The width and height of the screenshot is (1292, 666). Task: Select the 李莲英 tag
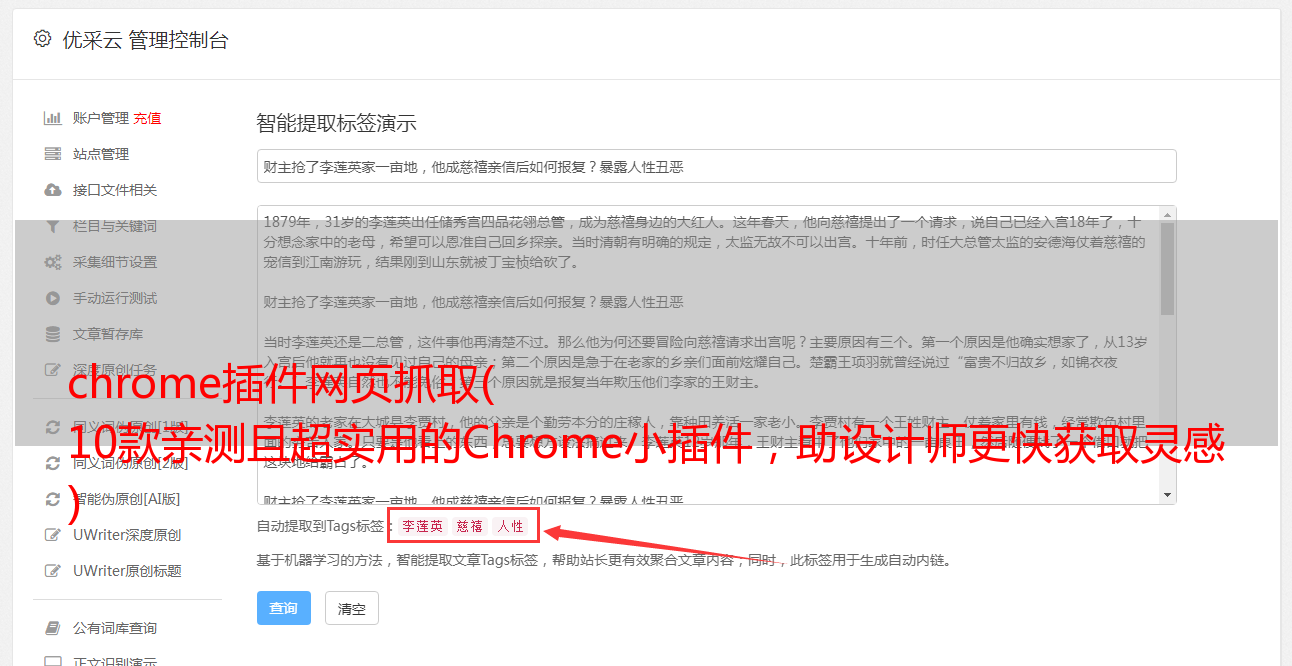(423, 526)
